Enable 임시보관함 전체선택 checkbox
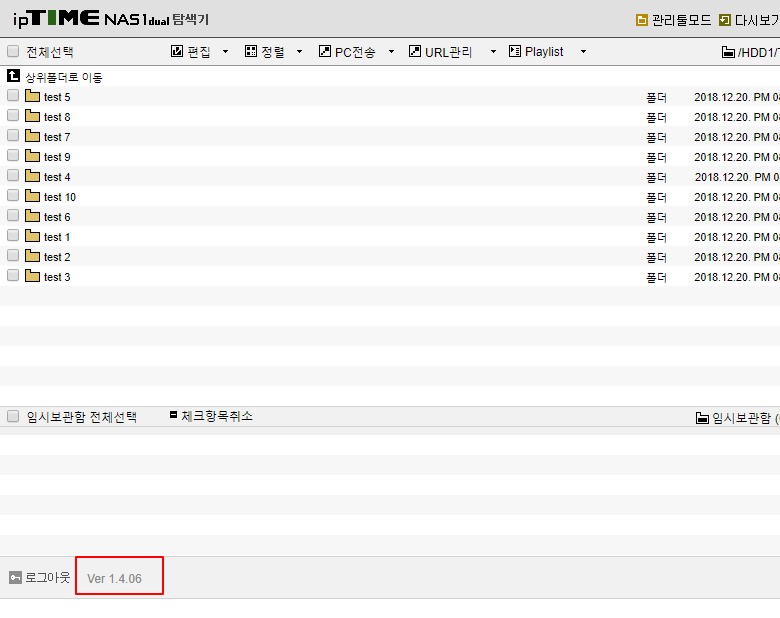 pyautogui.click(x=13, y=416)
